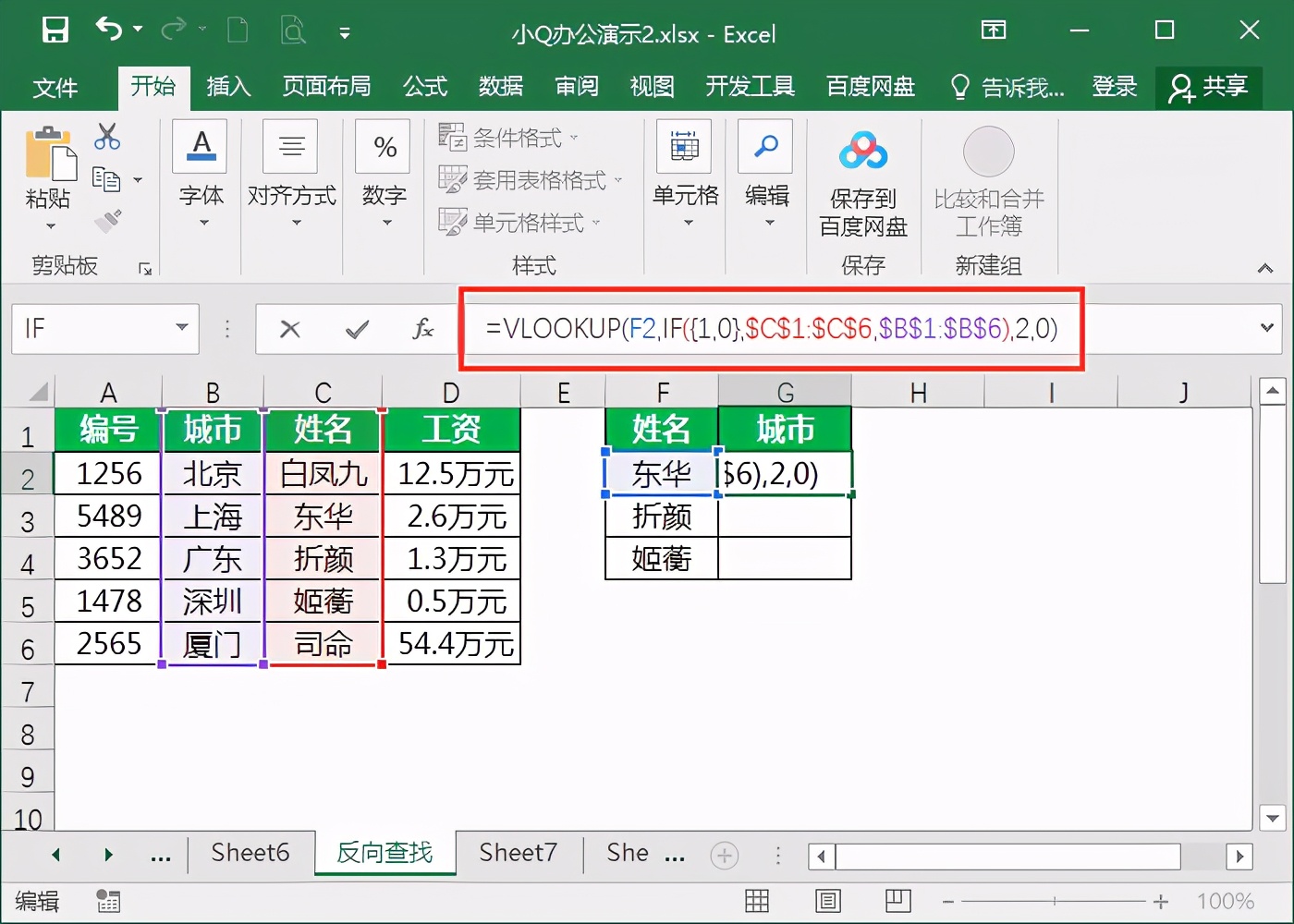The image size is (1294, 924).
Task: Cut selection with the scissors icon
Action: point(107,137)
